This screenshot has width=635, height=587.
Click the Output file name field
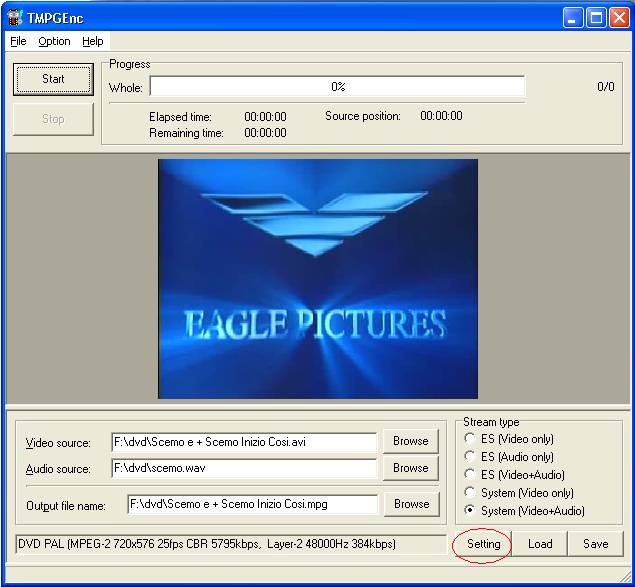point(253,504)
